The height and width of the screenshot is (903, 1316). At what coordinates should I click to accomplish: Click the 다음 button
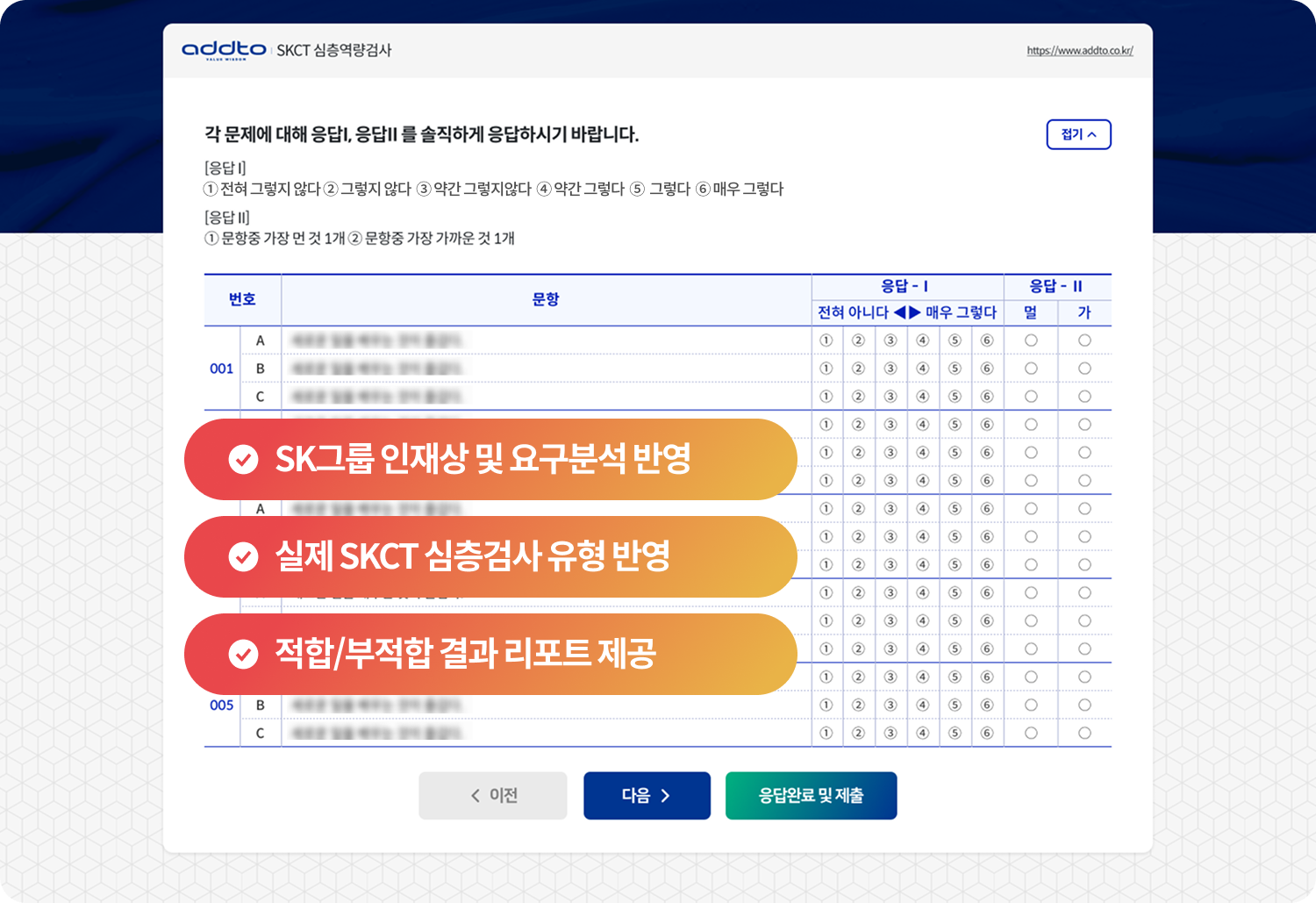[x=647, y=795]
